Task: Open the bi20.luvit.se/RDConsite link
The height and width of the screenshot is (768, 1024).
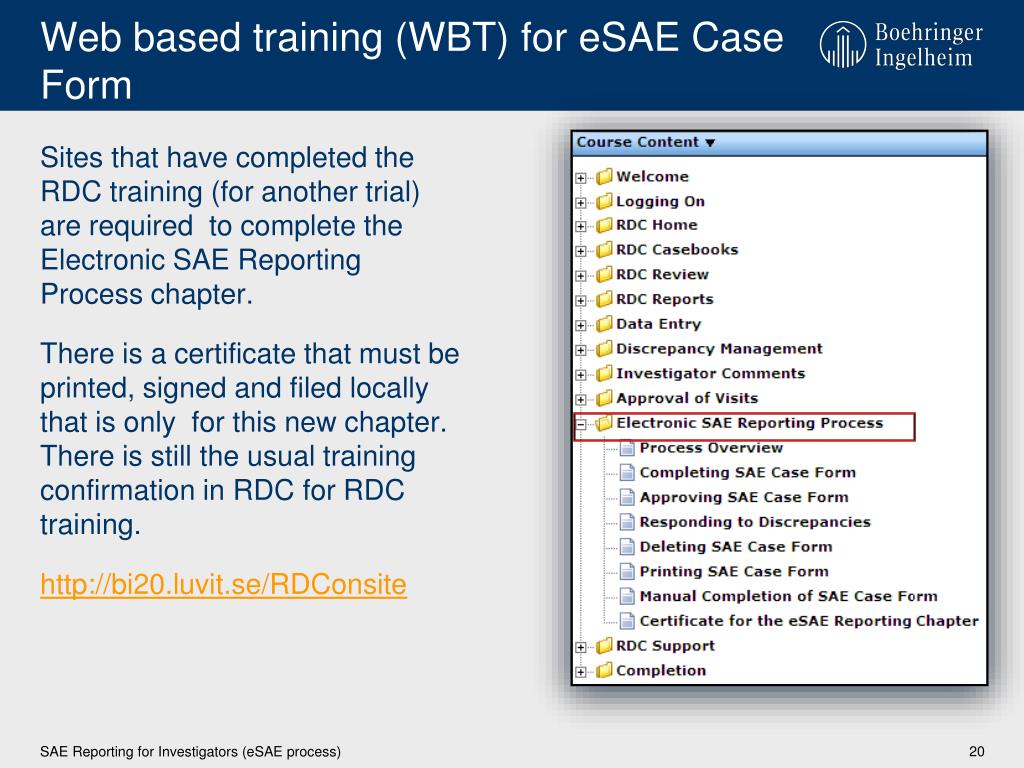Action: click(x=223, y=584)
